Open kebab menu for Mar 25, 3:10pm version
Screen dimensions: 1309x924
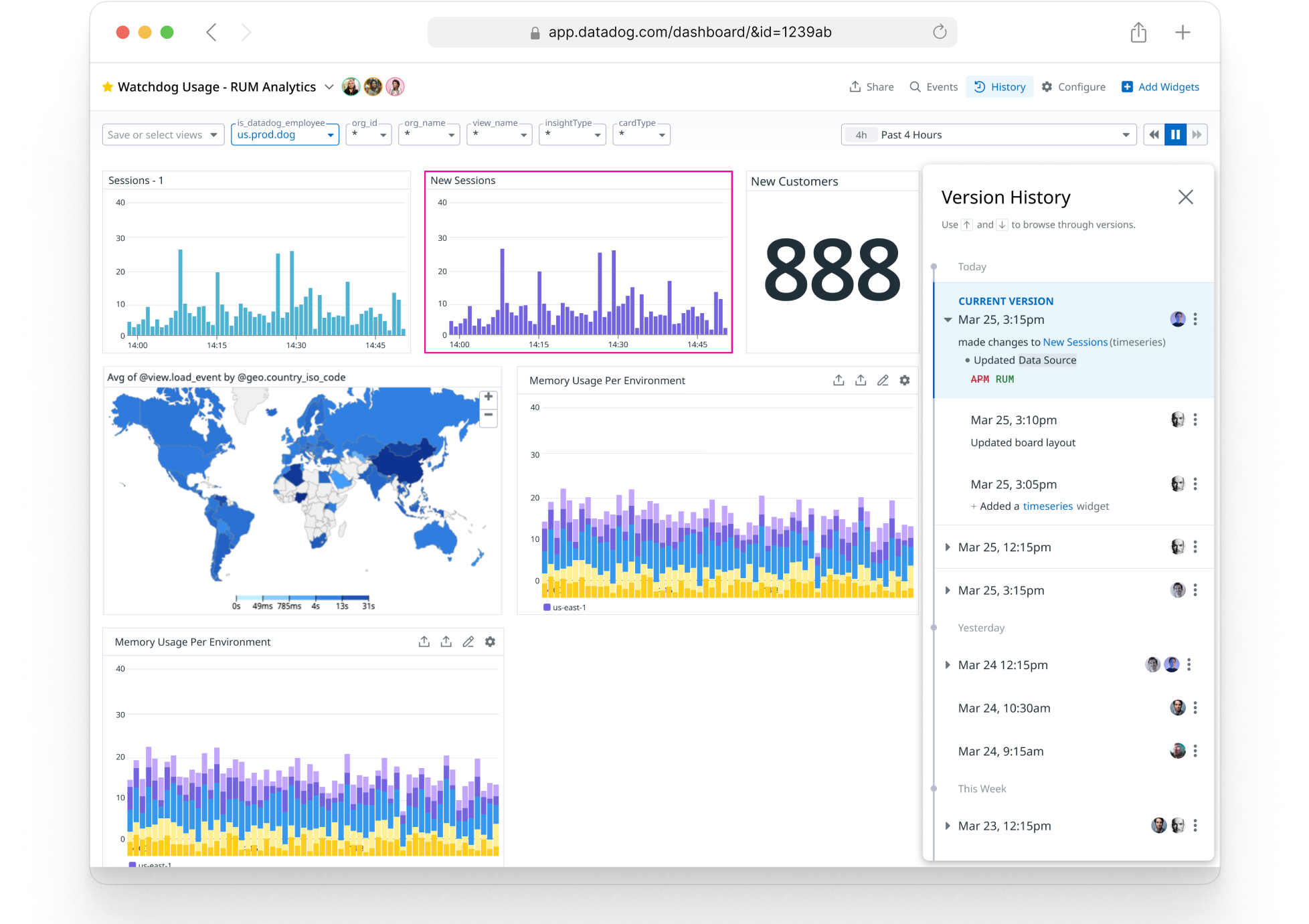pos(1195,420)
